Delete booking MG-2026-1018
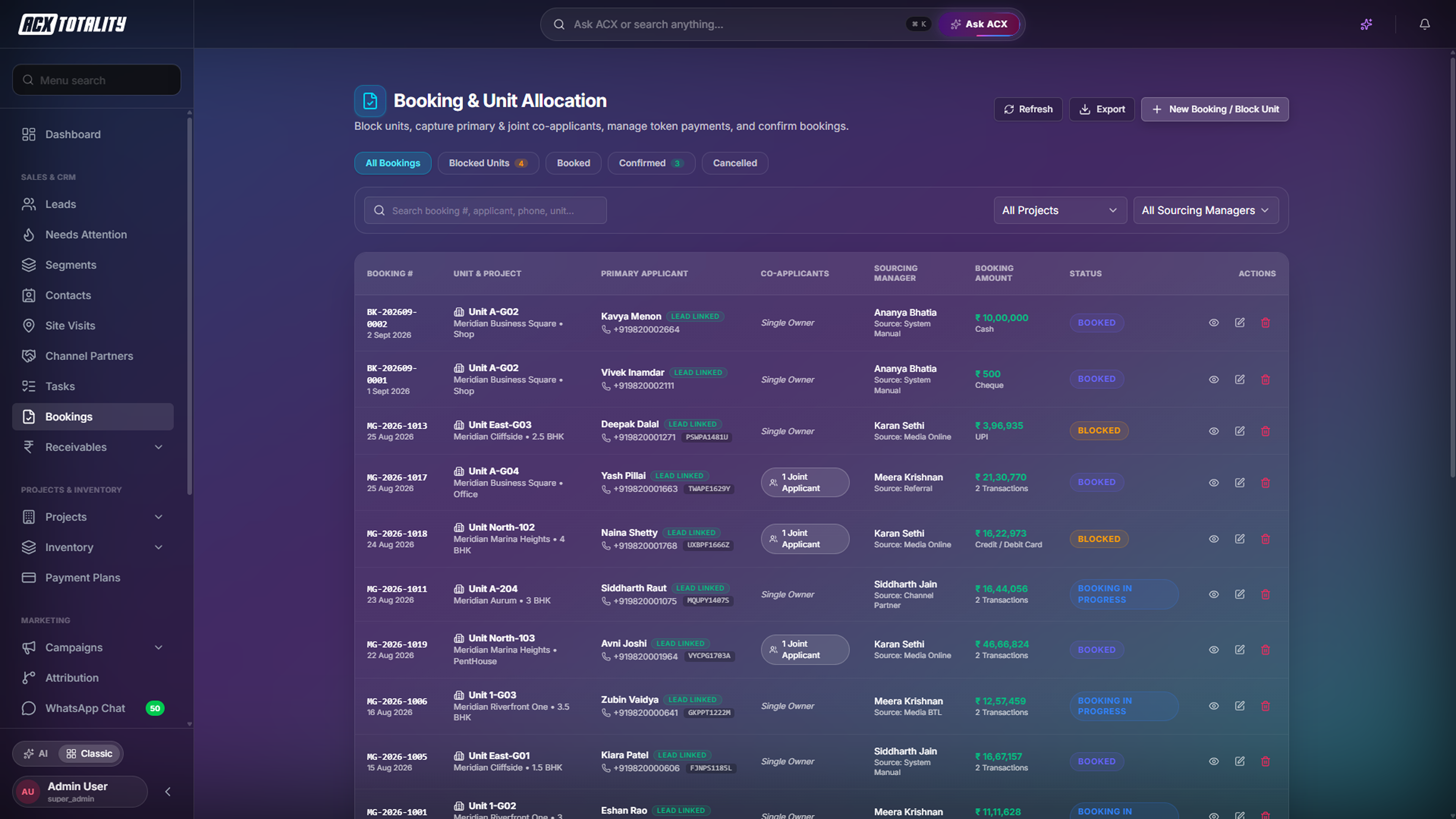 tap(1266, 539)
